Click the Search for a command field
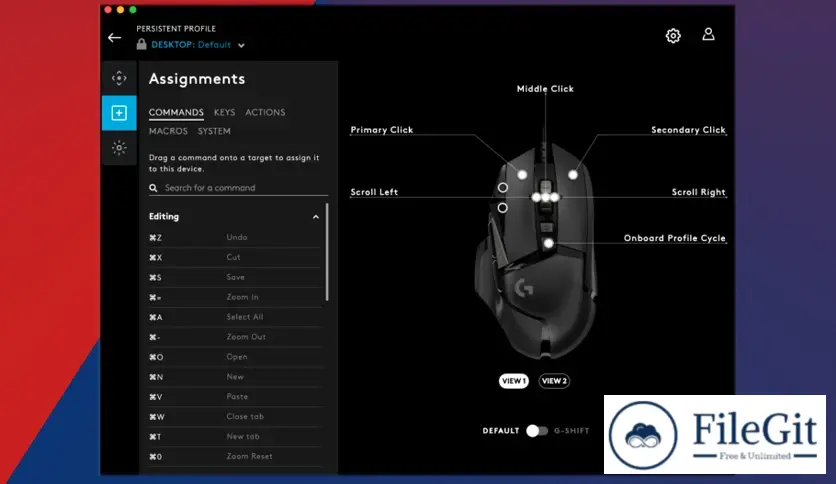The height and width of the screenshot is (484, 836). [238, 188]
